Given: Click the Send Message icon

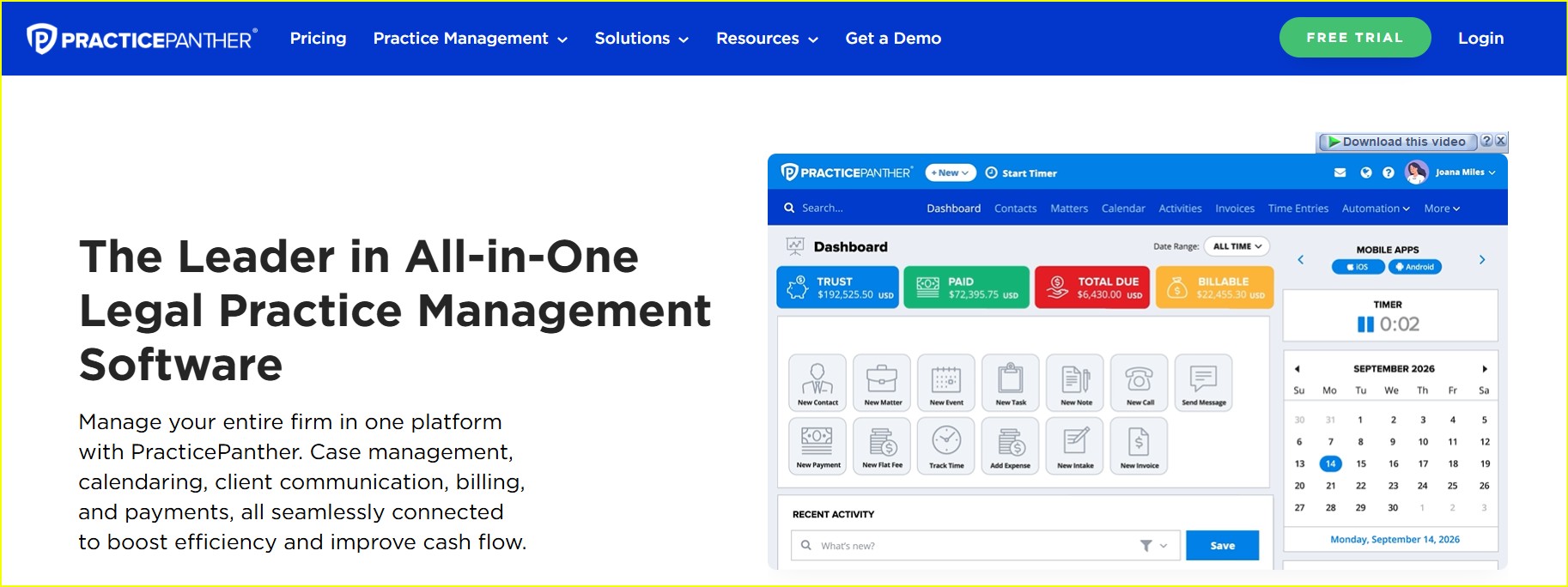Looking at the screenshot, I should click(1204, 383).
